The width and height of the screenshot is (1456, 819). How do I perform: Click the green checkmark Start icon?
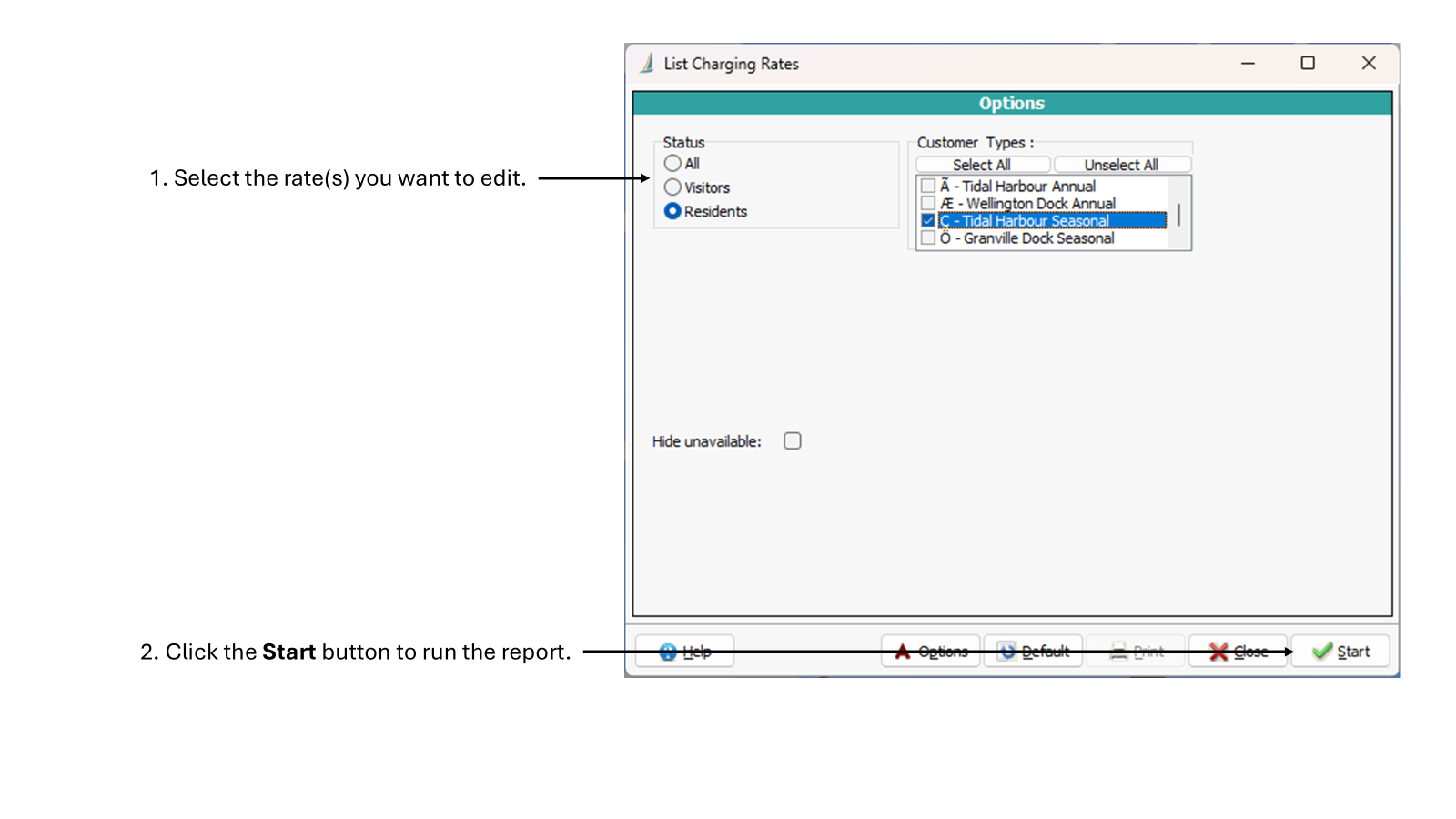click(1320, 651)
